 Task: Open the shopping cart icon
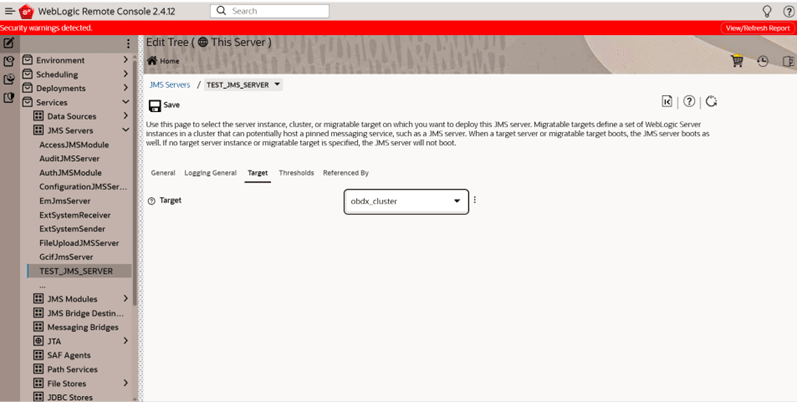pos(737,61)
